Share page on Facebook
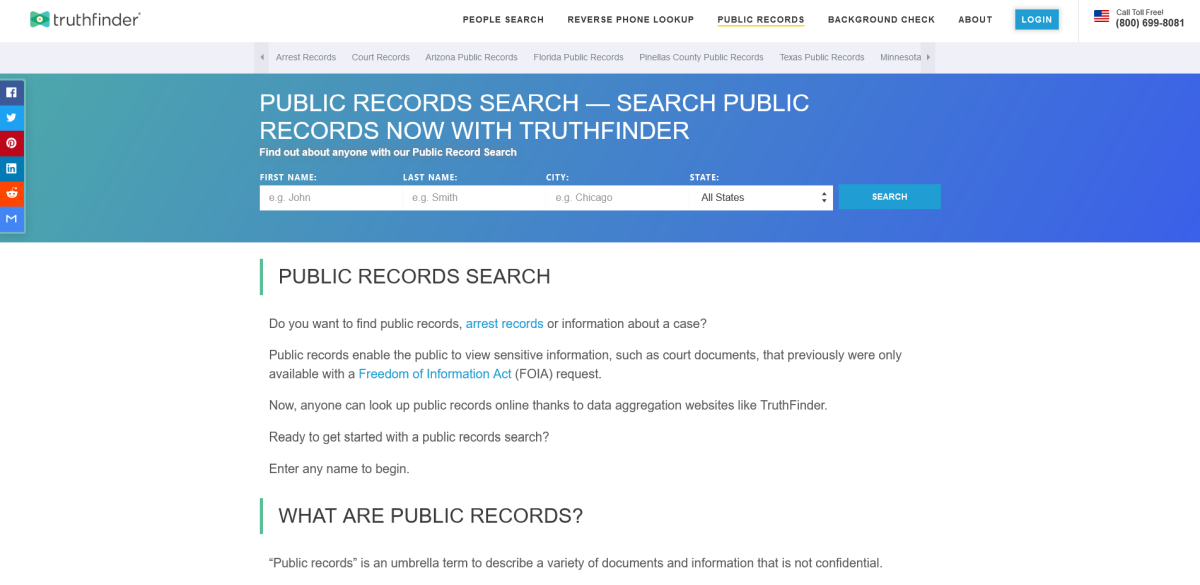 tap(12, 93)
